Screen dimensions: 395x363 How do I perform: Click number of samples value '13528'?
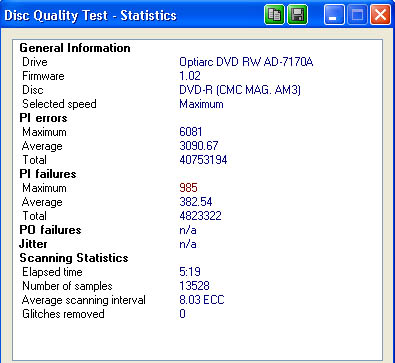click(194, 286)
